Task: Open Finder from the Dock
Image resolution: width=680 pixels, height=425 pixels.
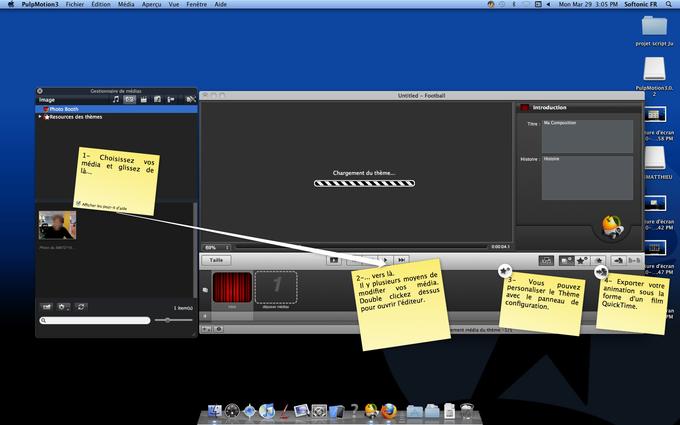Action: click(x=215, y=410)
